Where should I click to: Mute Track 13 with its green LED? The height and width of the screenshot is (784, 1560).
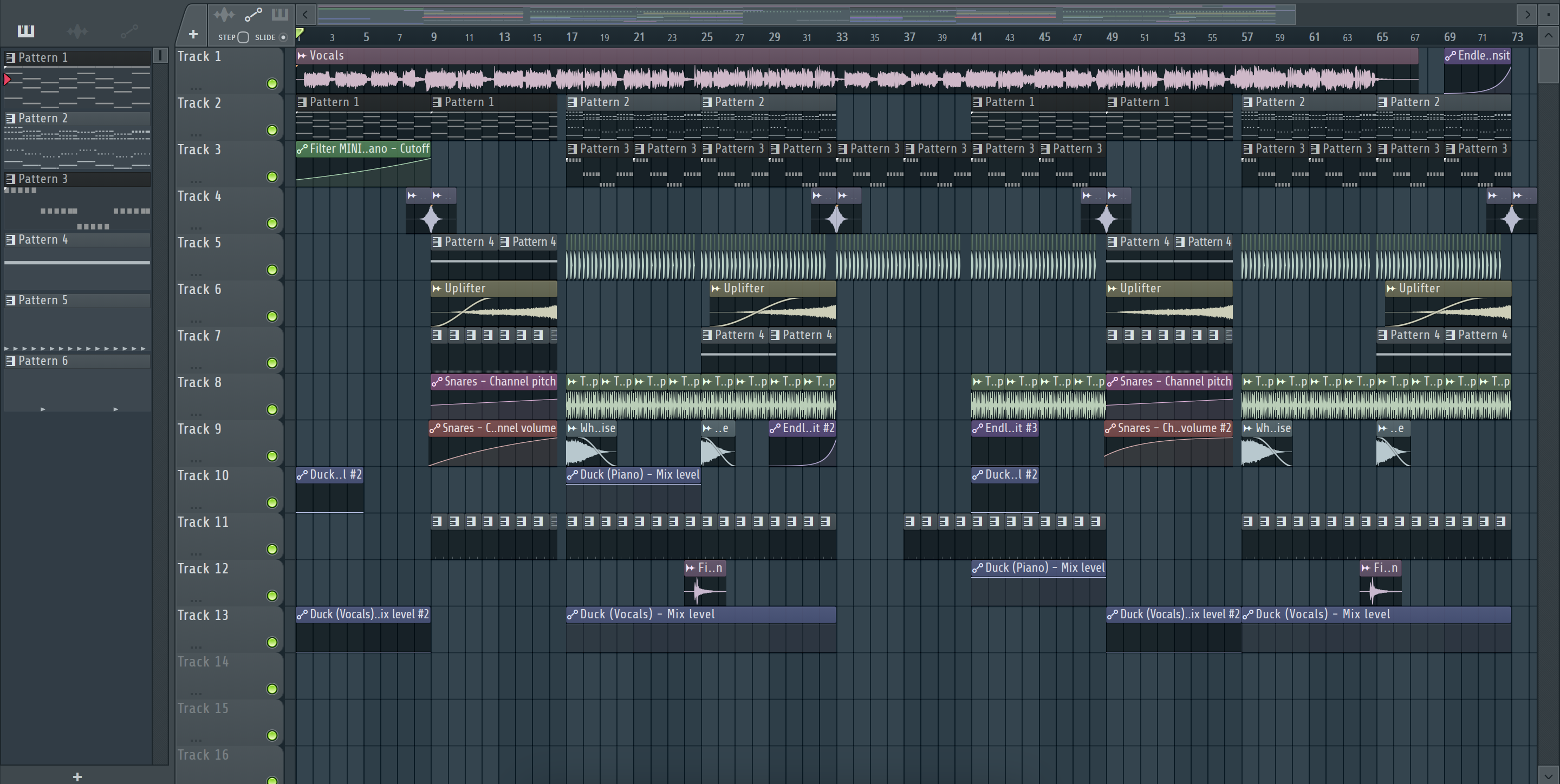(272, 642)
